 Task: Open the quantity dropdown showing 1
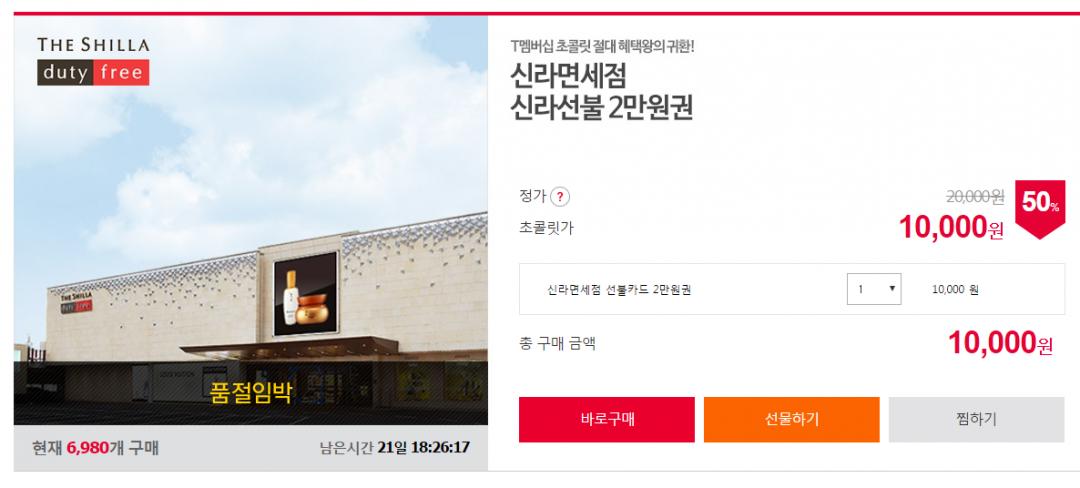(x=873, y=289)
